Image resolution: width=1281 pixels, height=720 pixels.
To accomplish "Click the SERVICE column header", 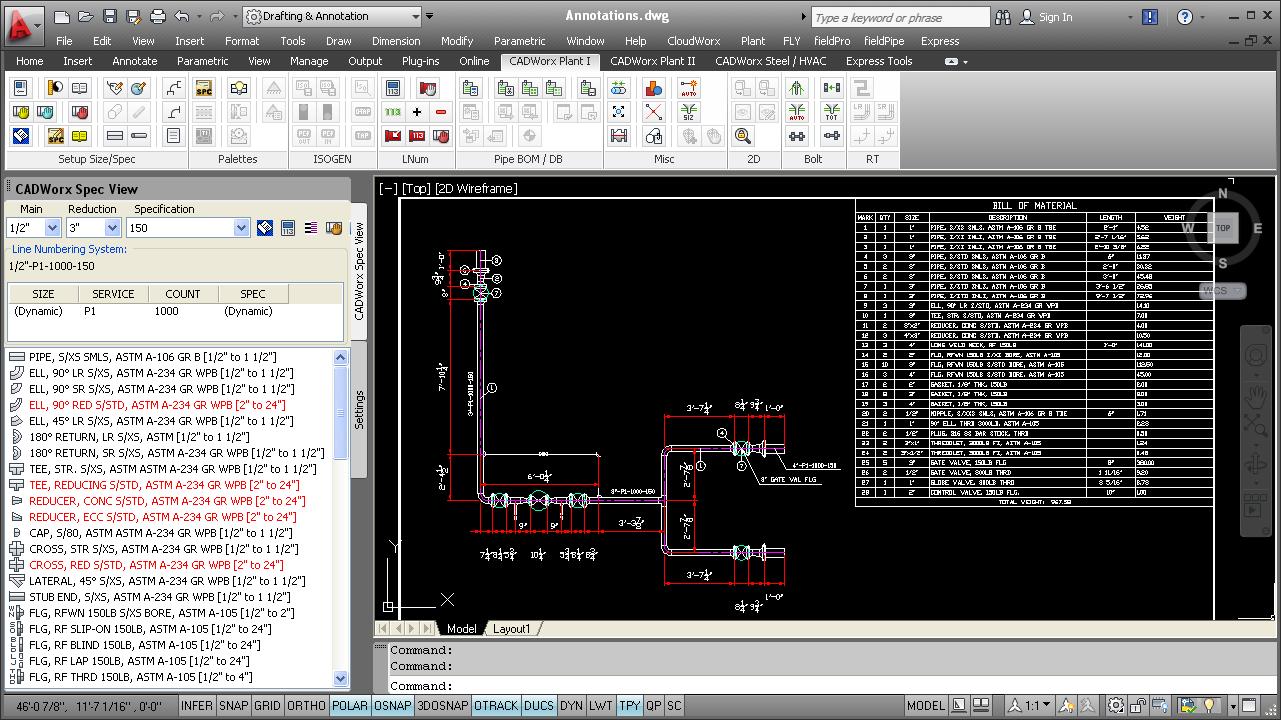I will click(113, 294).
